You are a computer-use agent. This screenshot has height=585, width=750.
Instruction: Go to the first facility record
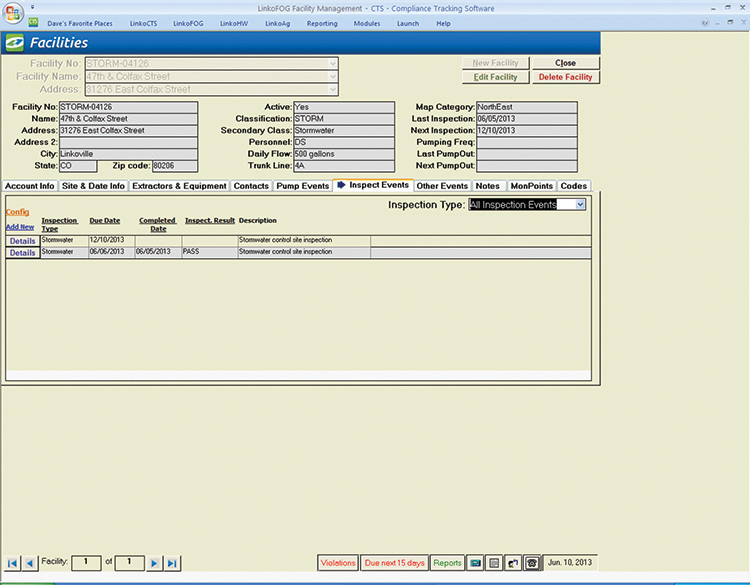point(13,563)
